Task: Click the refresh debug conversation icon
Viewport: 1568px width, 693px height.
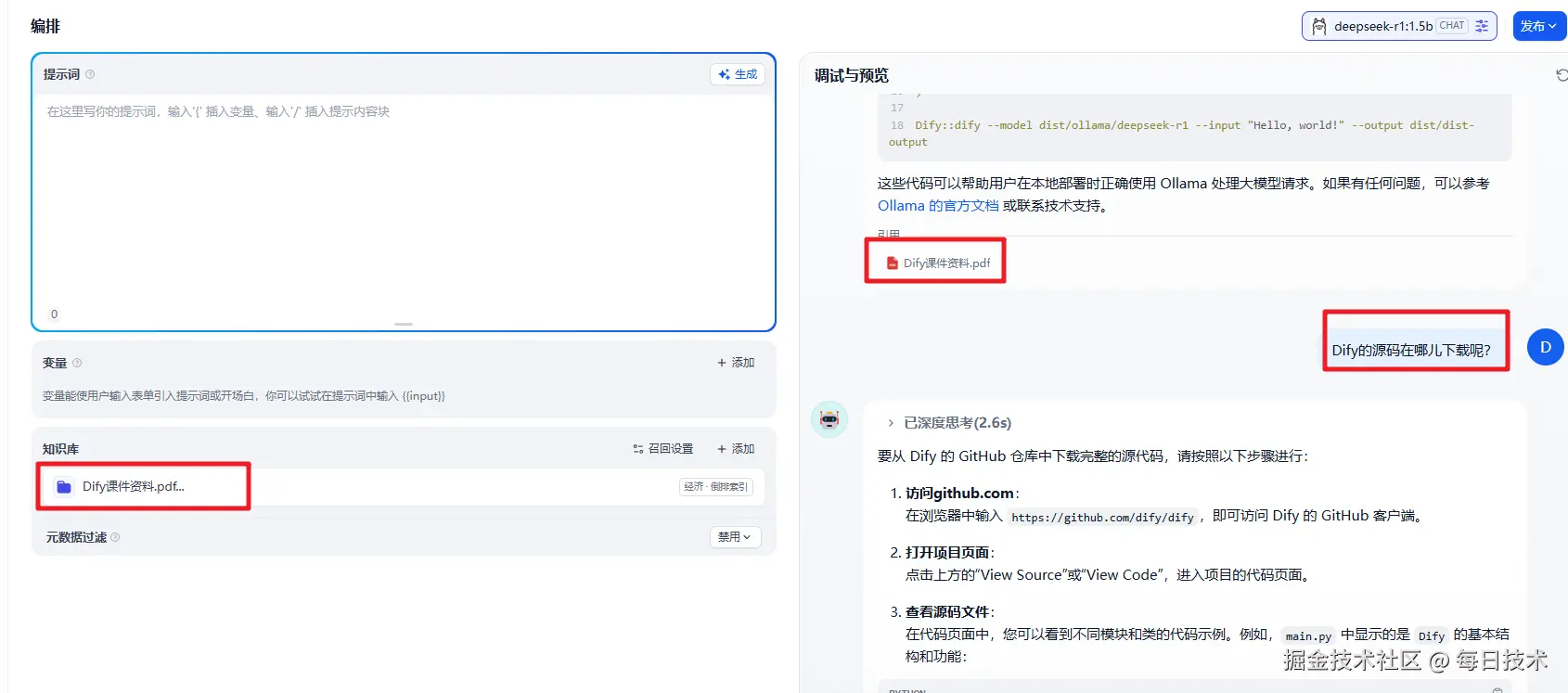Action: pyautogui.click(x=1562, y=75)
